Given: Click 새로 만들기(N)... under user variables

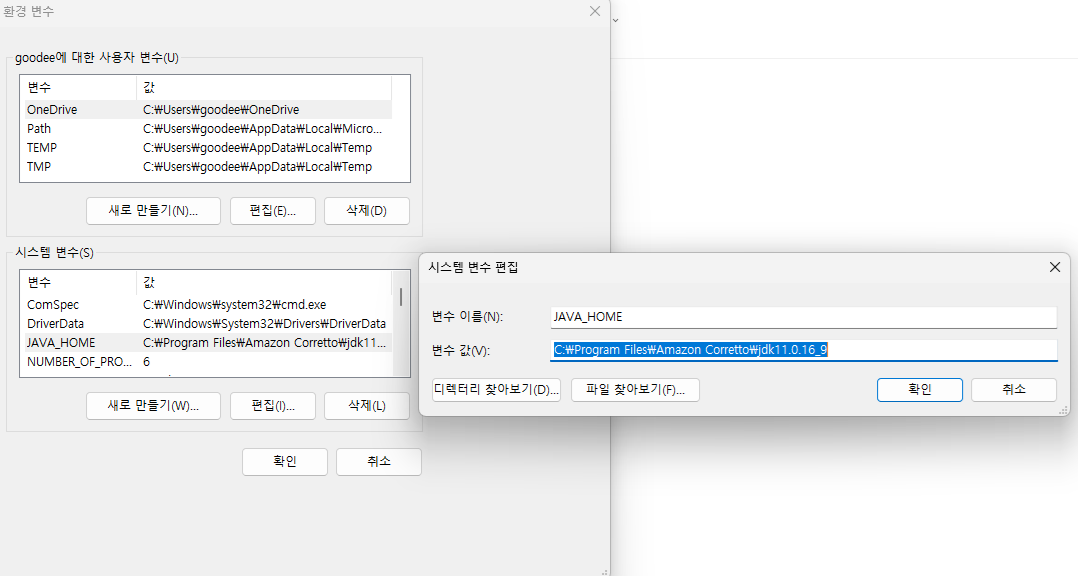Looking at the screenshot, I should [x=153, y=211].
